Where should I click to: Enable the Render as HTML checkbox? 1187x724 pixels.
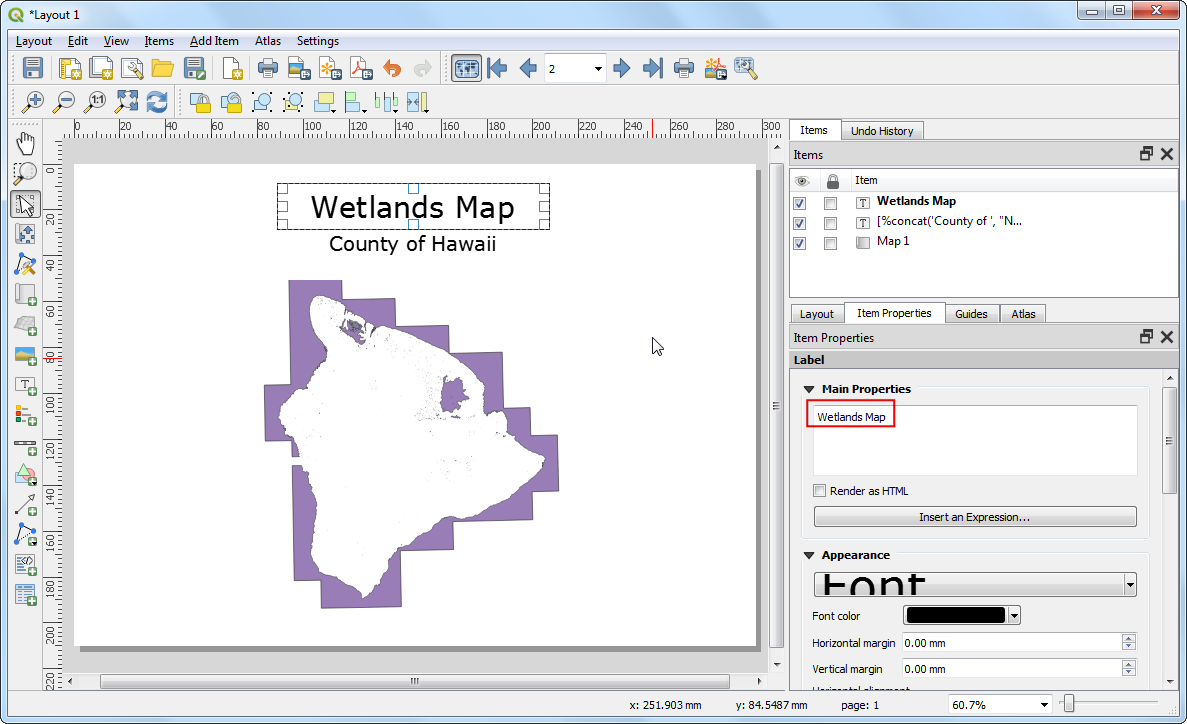pos(820,491)
